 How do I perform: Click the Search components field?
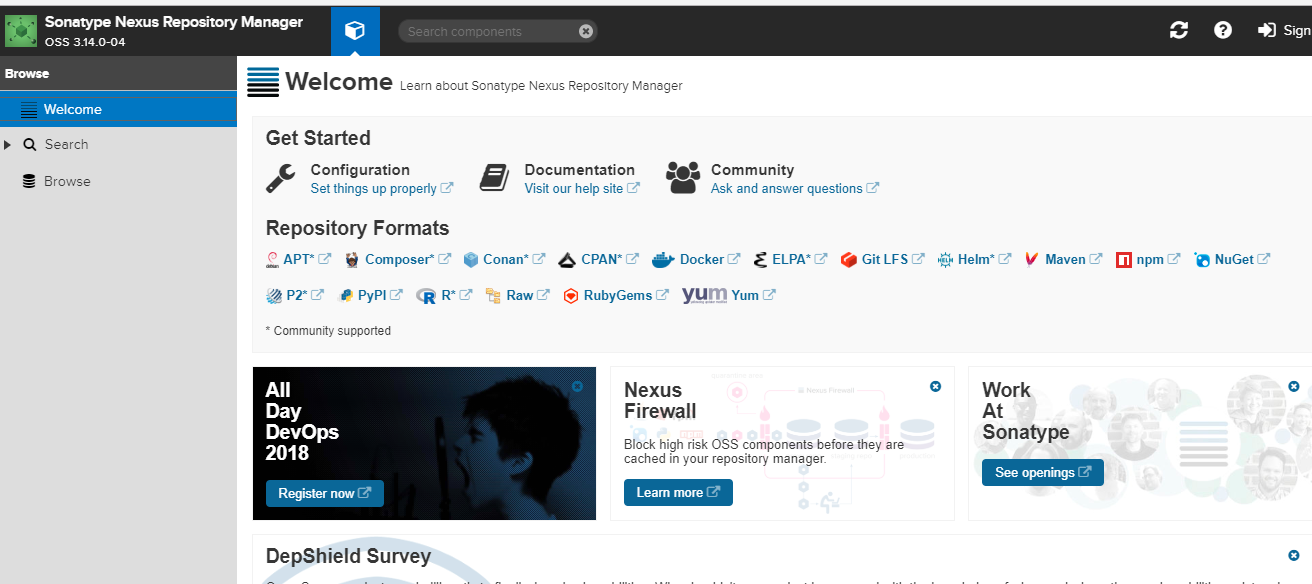[x=497, y=31]
